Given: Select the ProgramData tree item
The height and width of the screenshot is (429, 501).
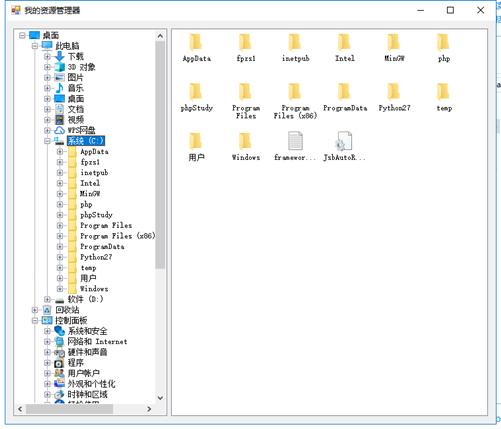Looking at the screenshot, I should (102, 247).
